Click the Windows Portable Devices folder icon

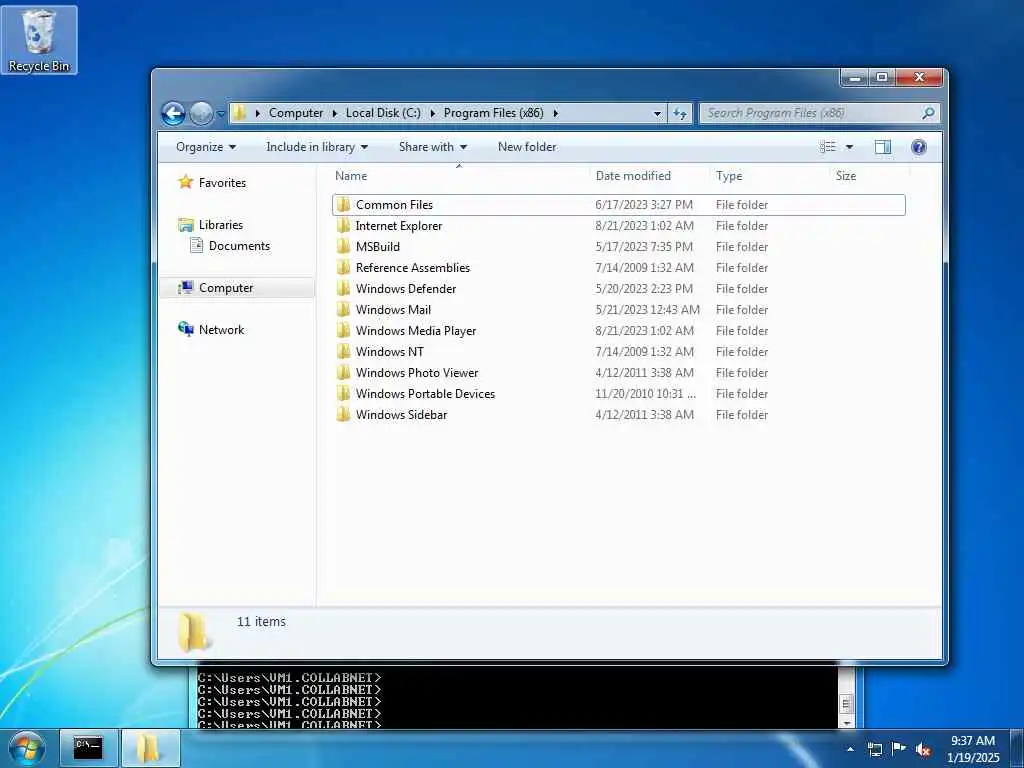pos(344,393)
